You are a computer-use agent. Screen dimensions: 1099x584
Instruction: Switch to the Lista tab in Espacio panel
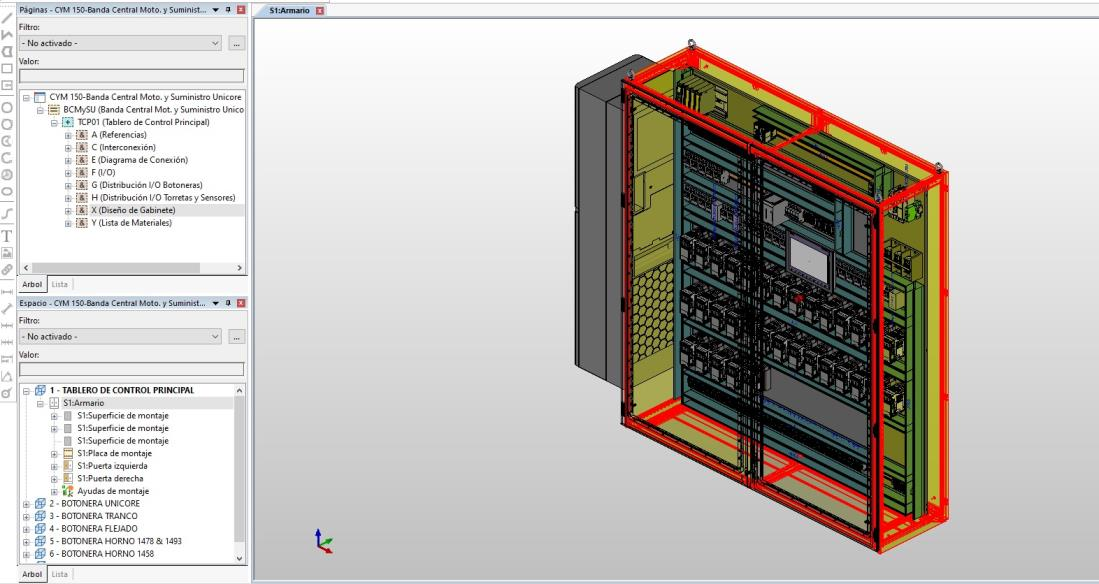(60, 574)
